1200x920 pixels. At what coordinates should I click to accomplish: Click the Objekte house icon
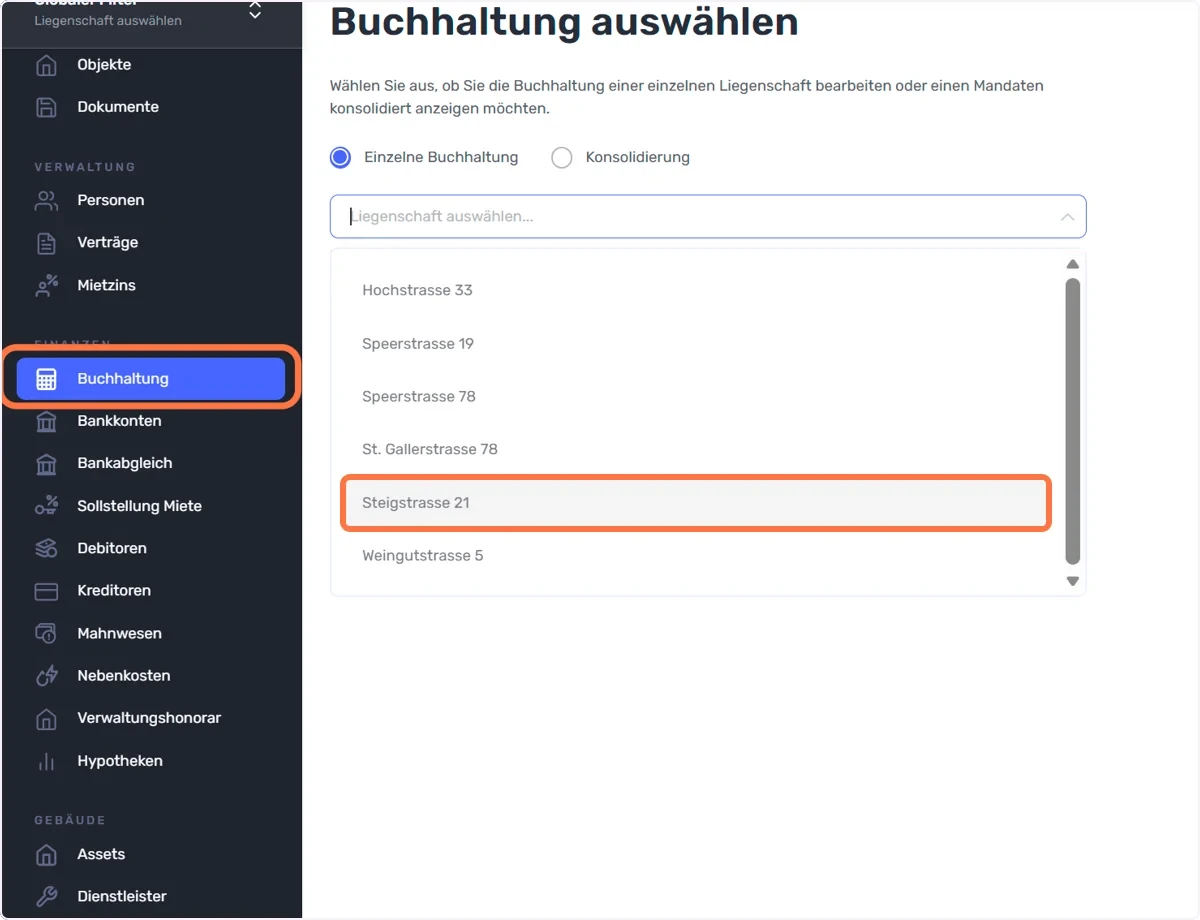tap(46, 65)
